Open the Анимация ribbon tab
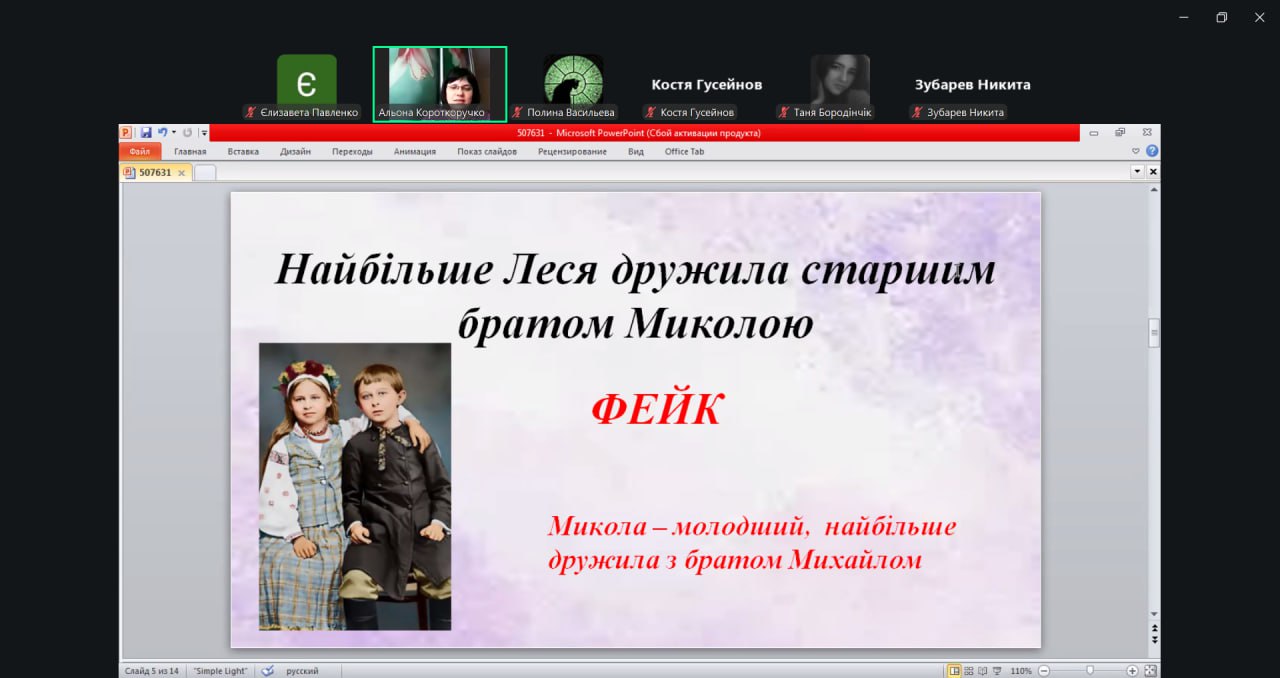Viewport: 1280px width, 678px height. coord(414,152)
